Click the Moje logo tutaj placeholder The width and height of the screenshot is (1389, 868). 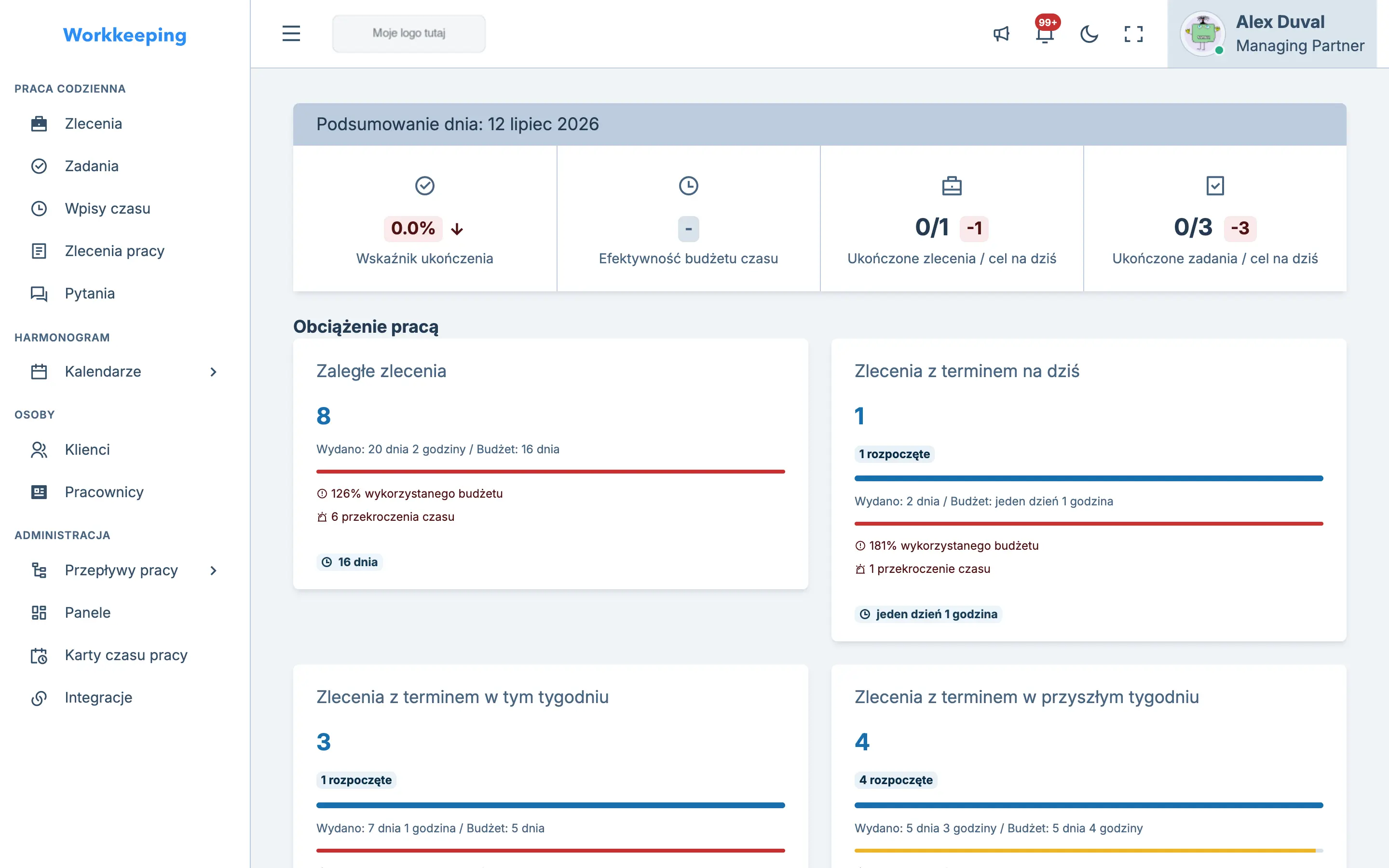(x=409, y=33)
